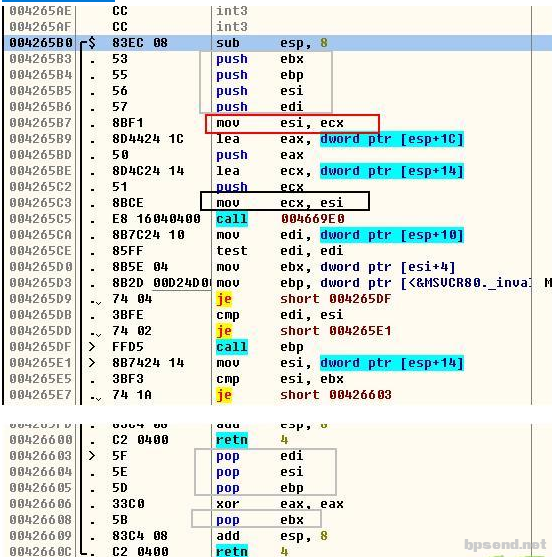Screen dimensions: 552x557
Task: Click the 'test edi, edi' instruction
Action: pyautogui.click(x=280, y=251)
